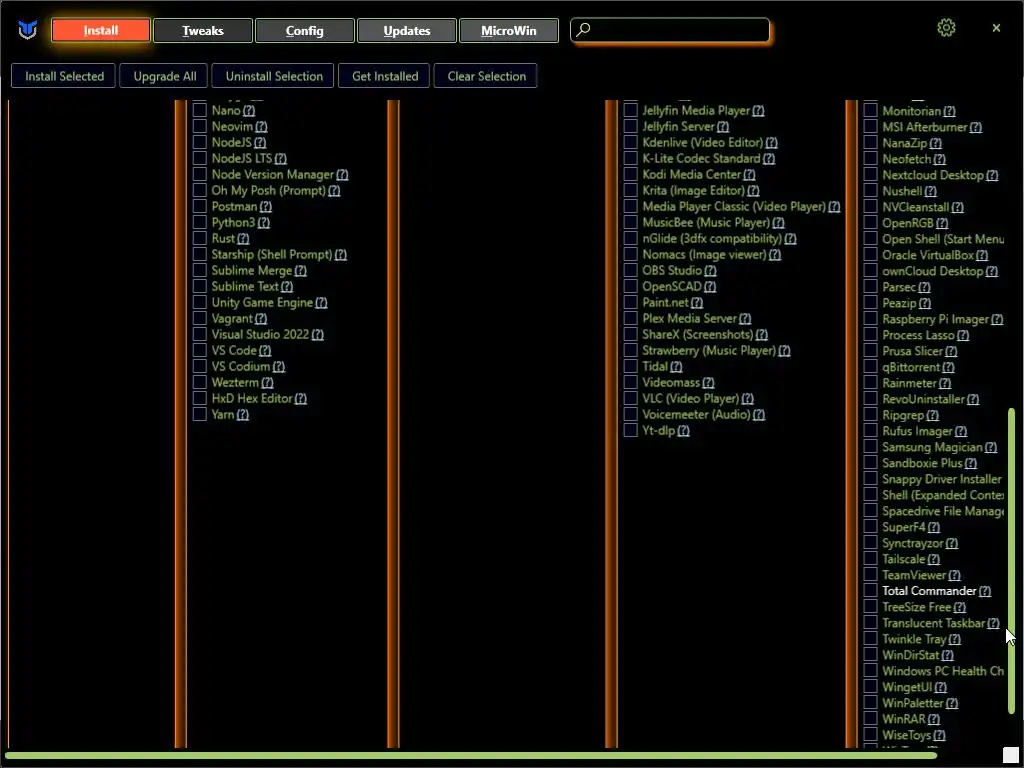
Task: Click the Starship (Shell Prompt) label
Action: point(272,254)
